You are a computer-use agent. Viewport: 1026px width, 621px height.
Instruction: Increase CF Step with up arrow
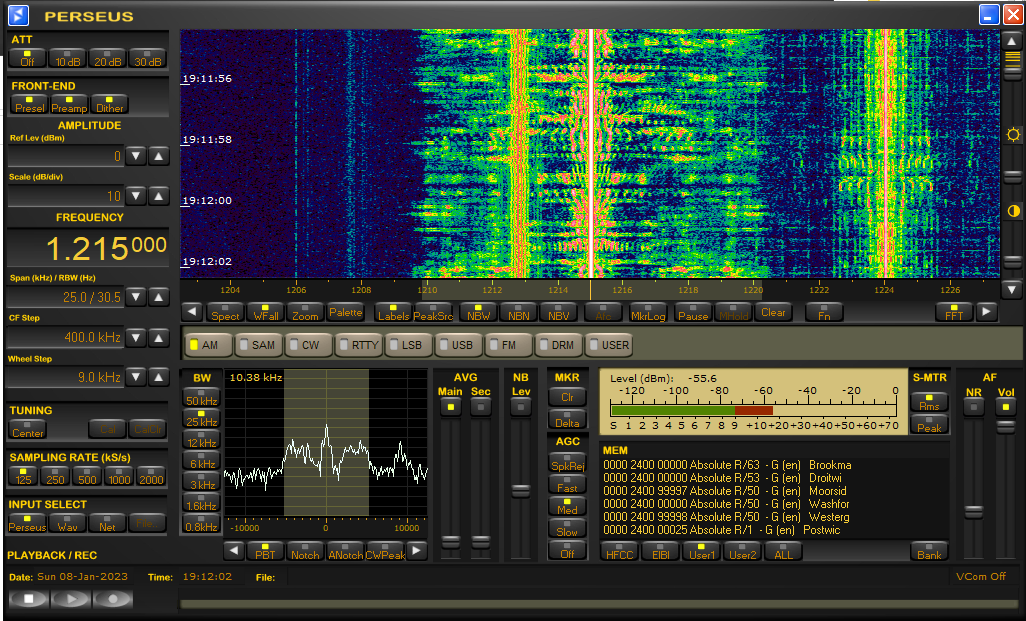(159, 338)
